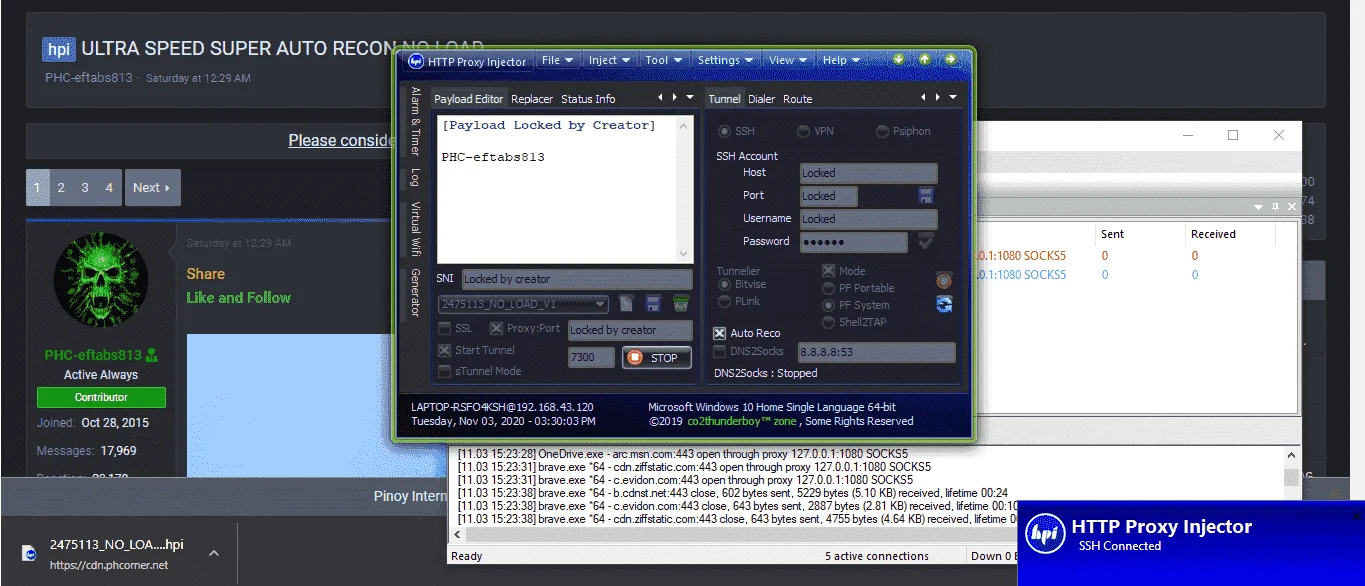Enable the DNS2Socks checkbox
Image resolution: width=1365 pixels, height=586 pixels.
coord(719,351)
